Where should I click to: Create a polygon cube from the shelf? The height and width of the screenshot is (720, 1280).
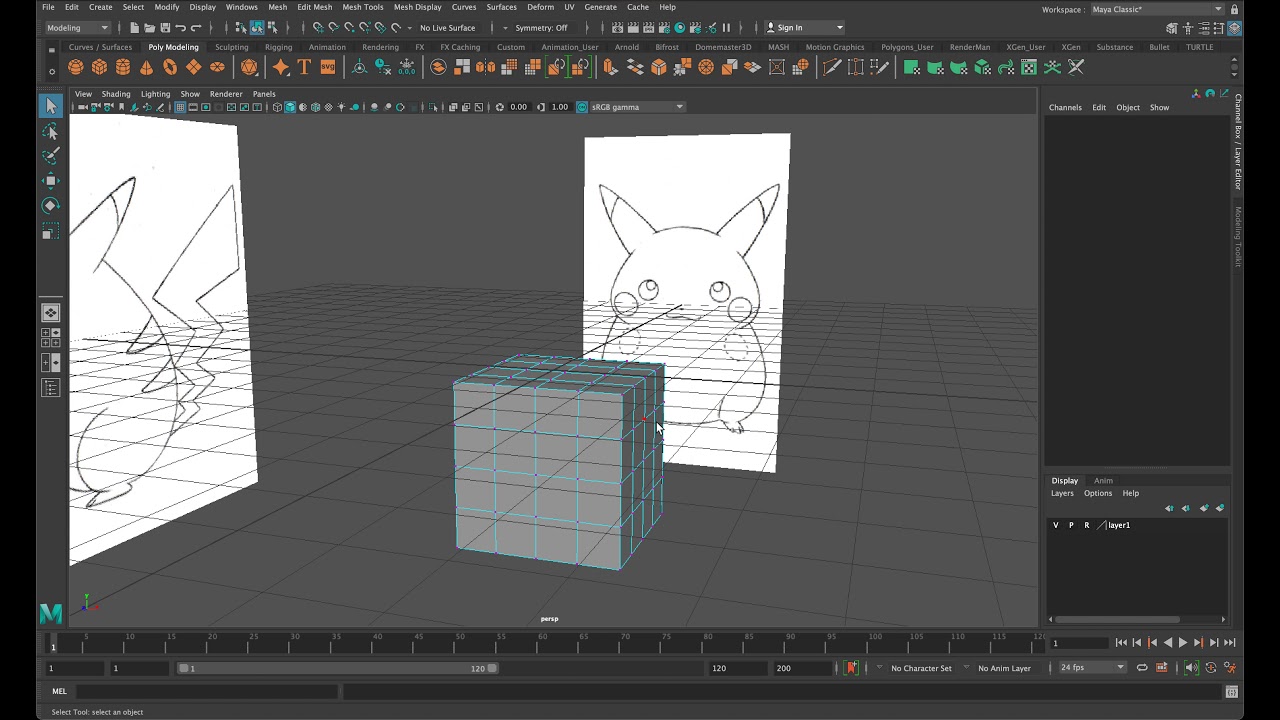point(99,67)
